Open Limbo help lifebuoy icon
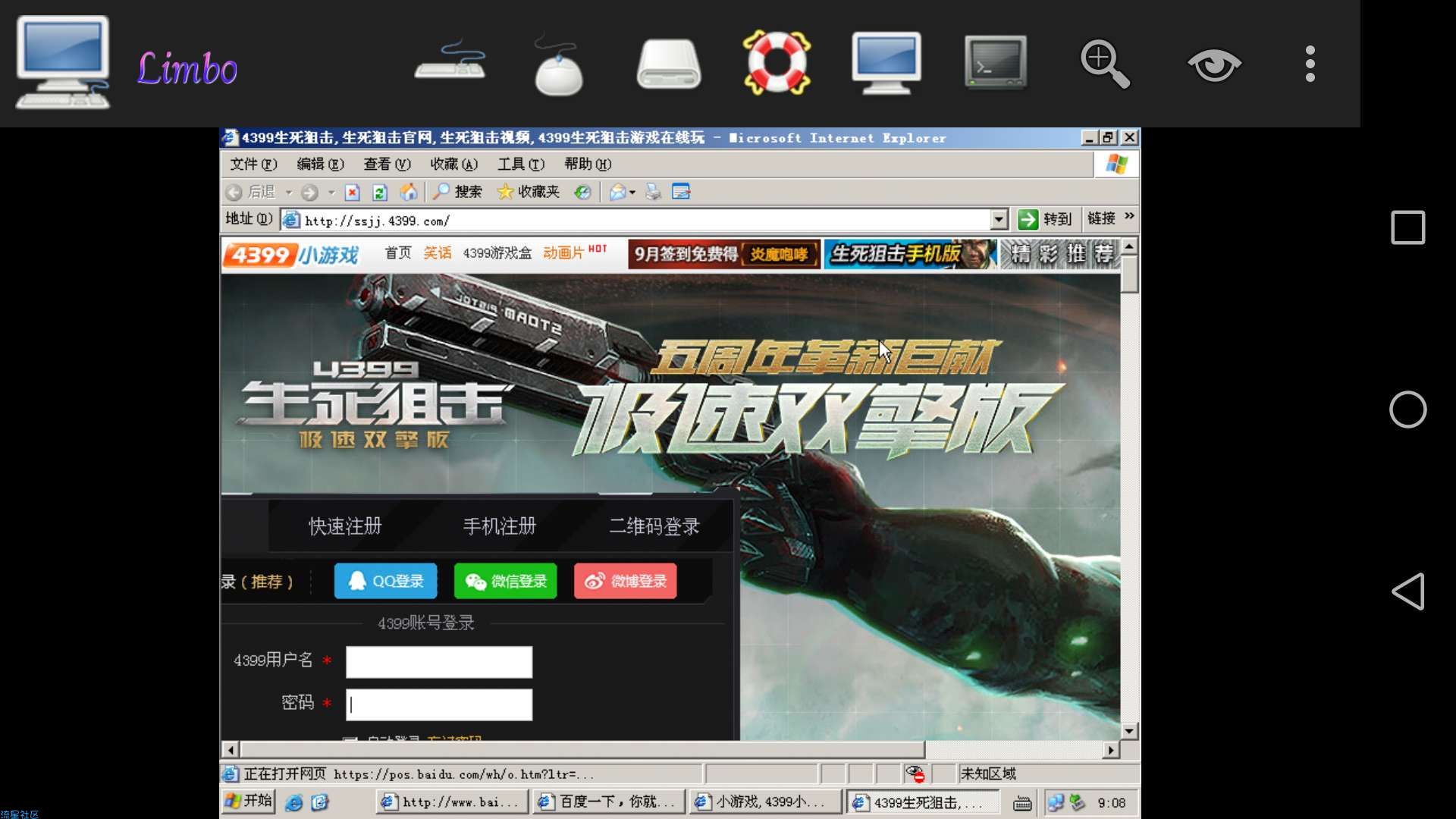This screenshot has width=1456, height=819. click(x=777, y=63)
